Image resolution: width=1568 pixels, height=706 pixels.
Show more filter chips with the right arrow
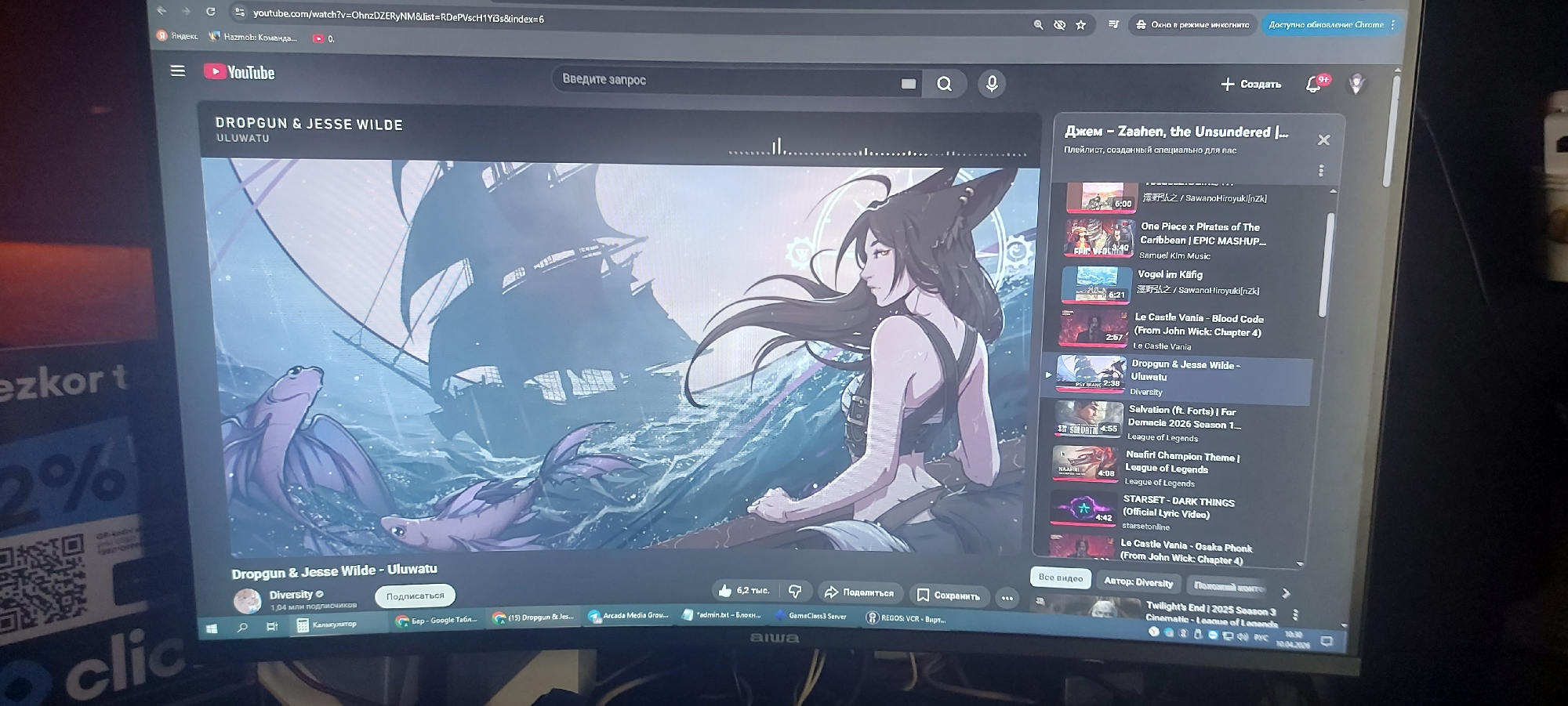pos(1286,593)
